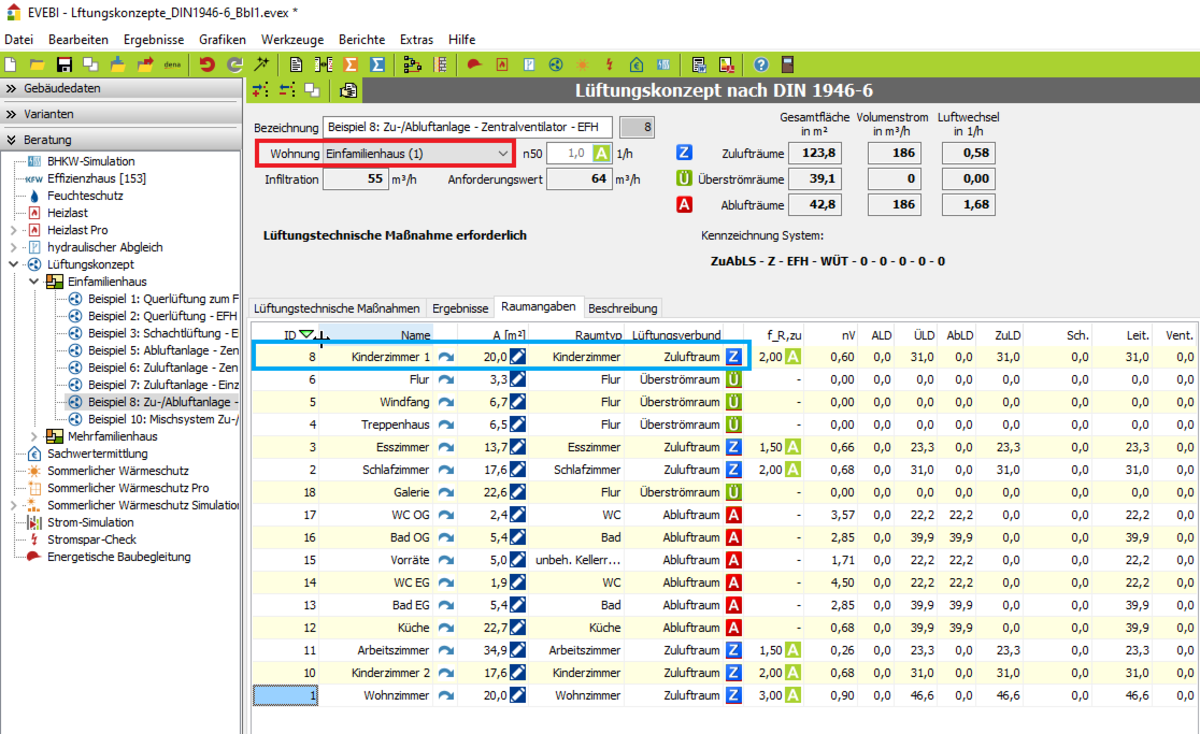This screenshot has height=734, width=1200.
Task: Click the magic wand tool icon
Action: click(262, 64)
